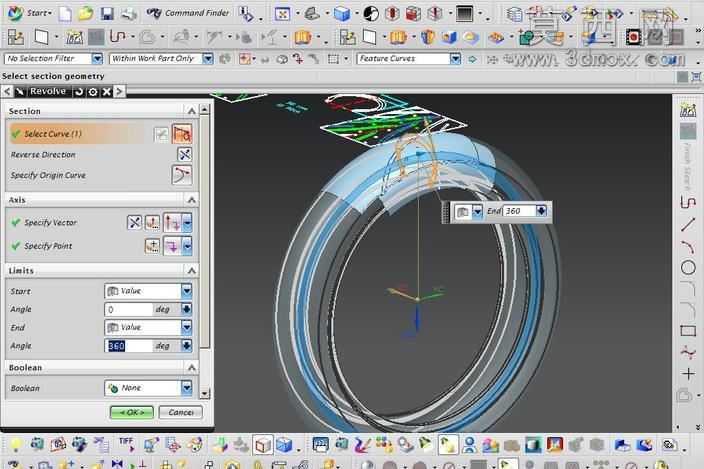Screen dimensions: 704x469
Task: Collapse the Limits group
Action: tap(192, 271)
